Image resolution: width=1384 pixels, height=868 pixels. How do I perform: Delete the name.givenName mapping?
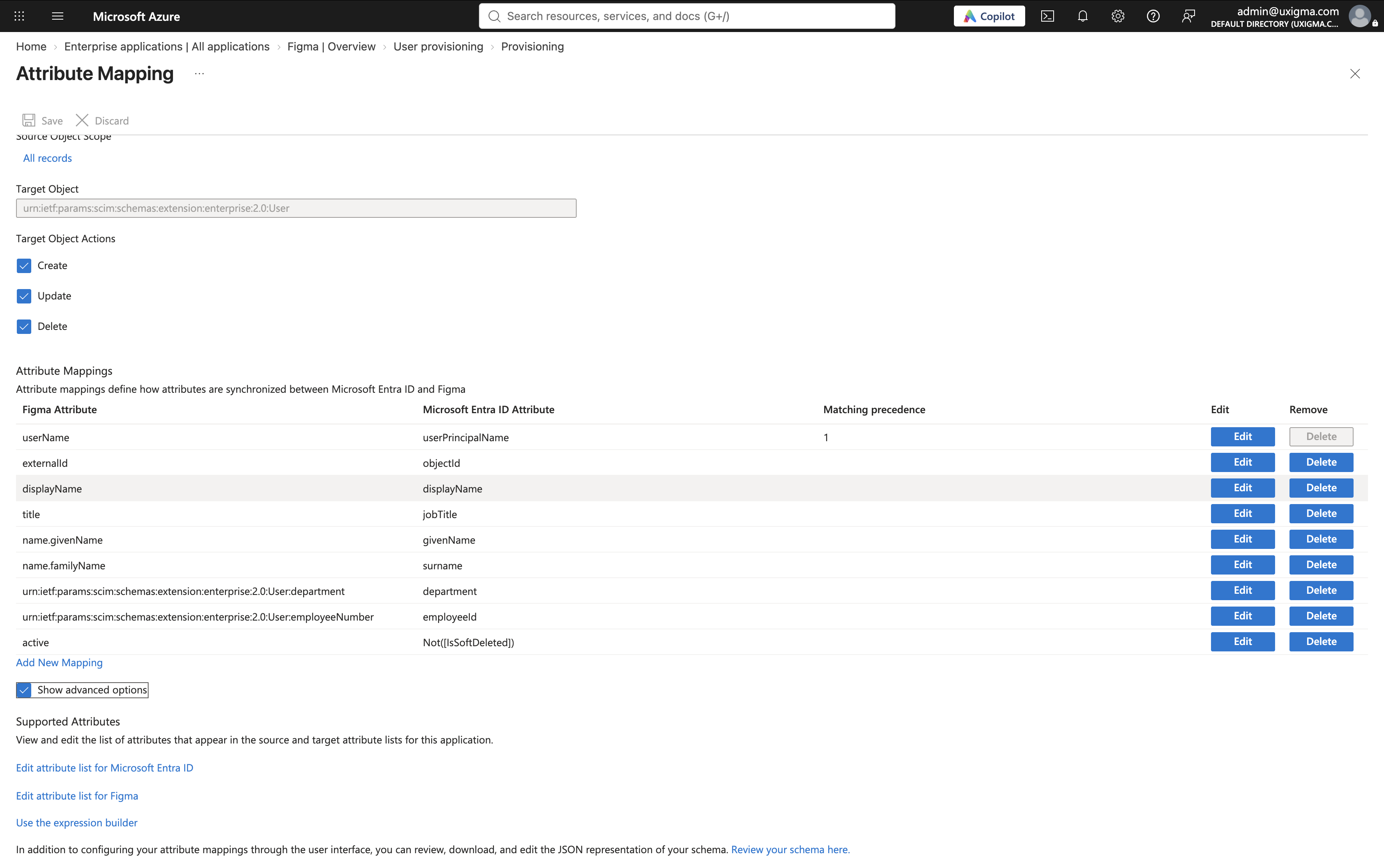(1321, 539)
